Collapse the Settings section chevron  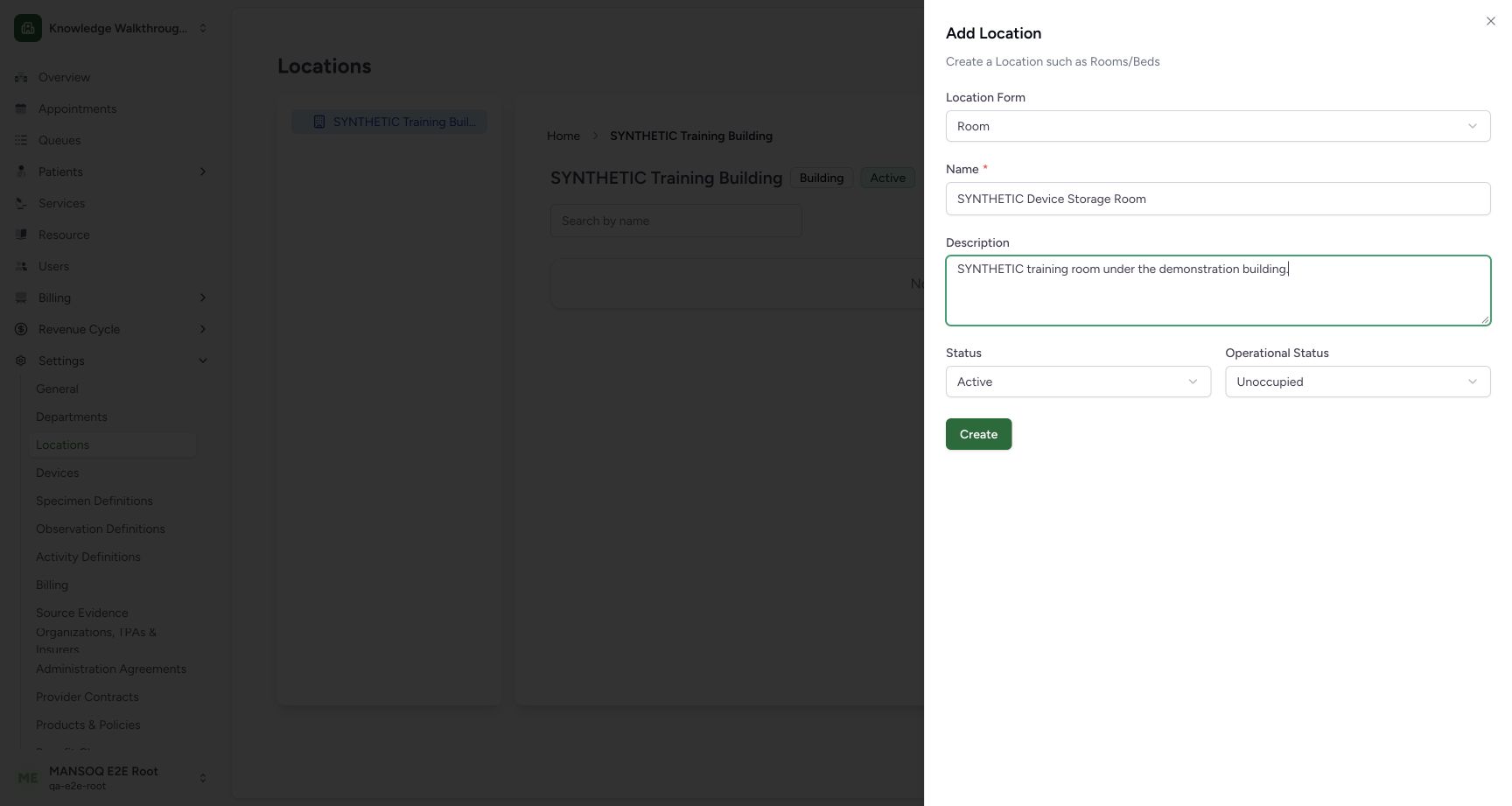coord(203,361)
